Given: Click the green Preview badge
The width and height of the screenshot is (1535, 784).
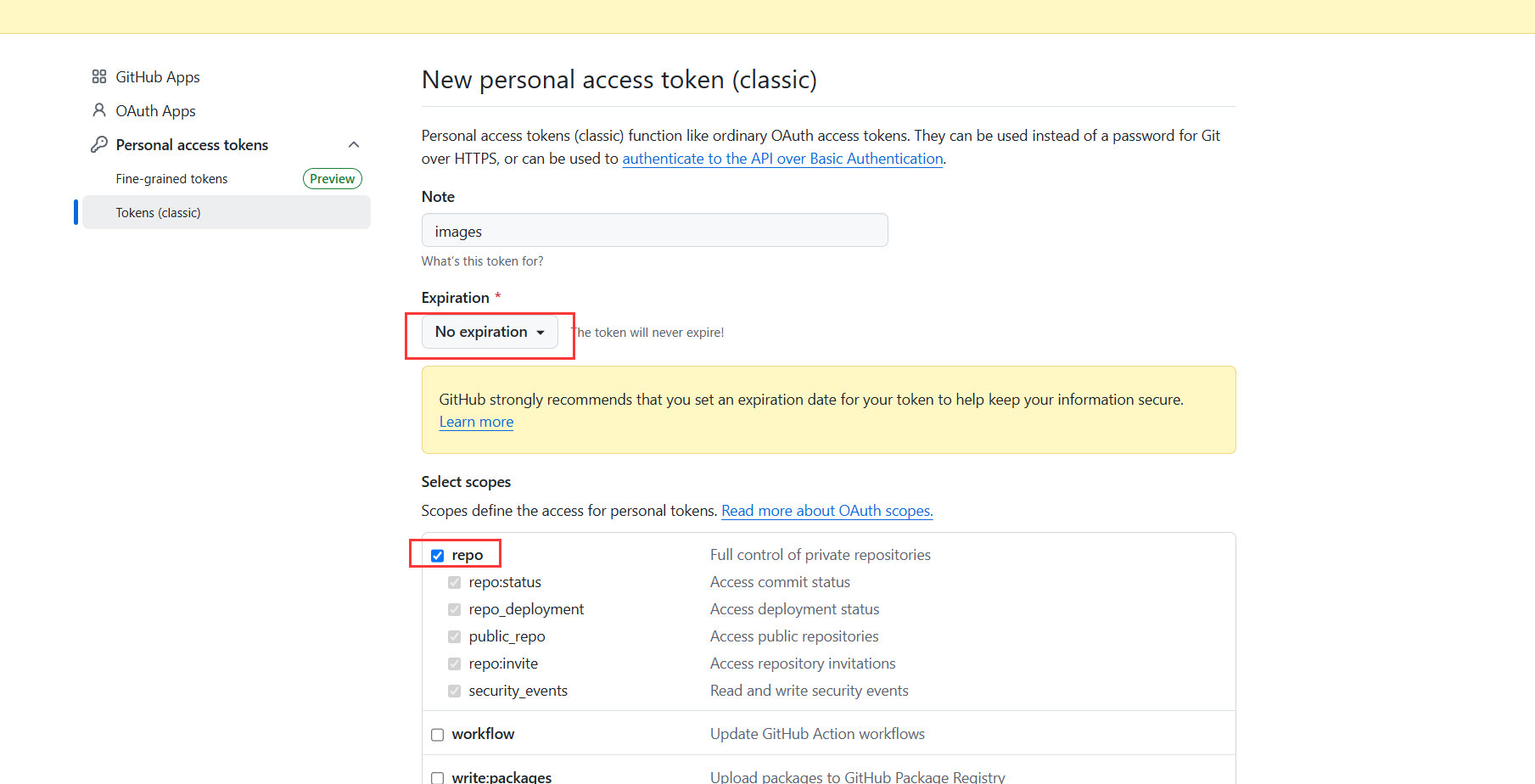Looking at the screenshot, I should [x=332, y=179].
